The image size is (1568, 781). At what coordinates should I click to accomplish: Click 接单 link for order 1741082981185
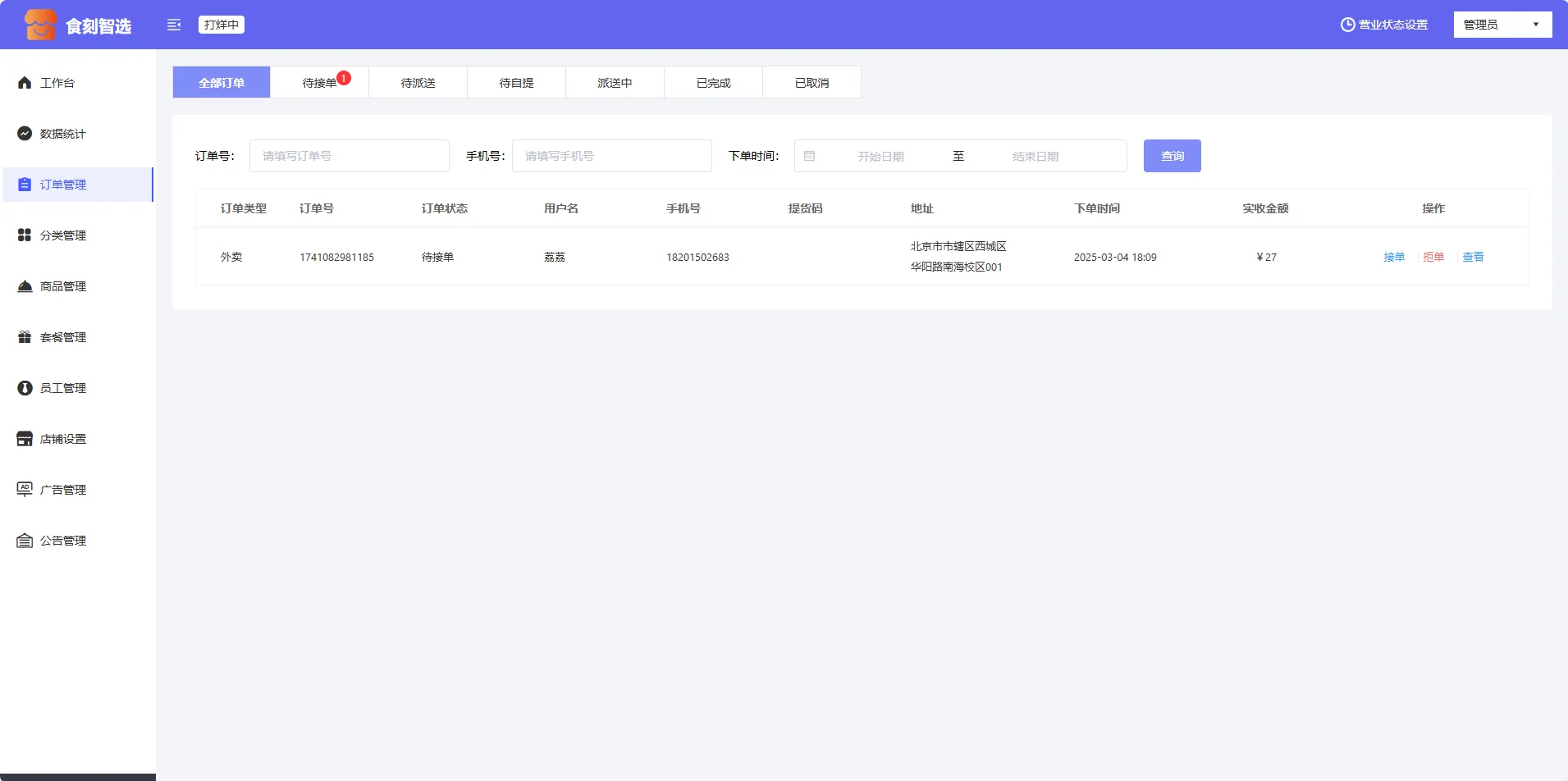1393,257
